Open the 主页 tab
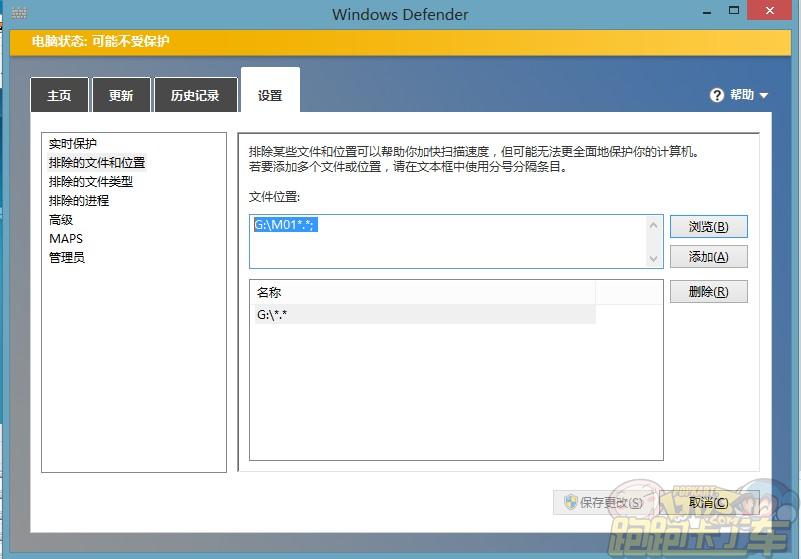 pyautogui.click(x=59, y=95)
